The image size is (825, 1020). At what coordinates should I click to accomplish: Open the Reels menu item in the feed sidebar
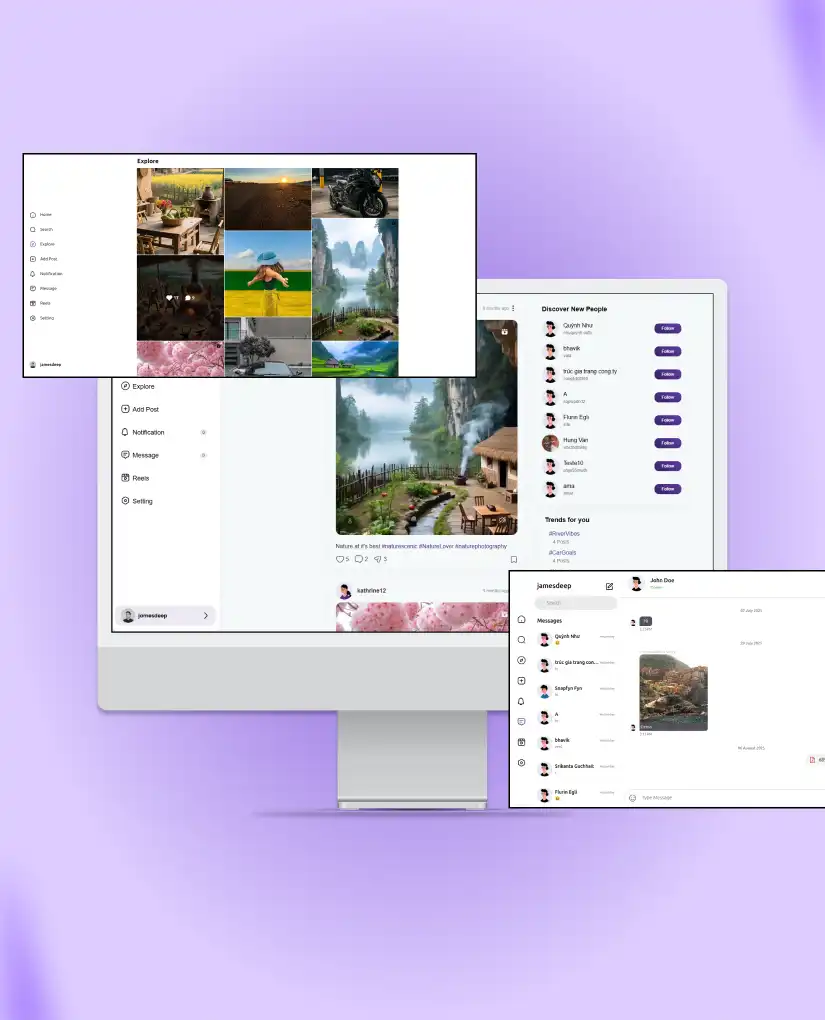[140, 478]
